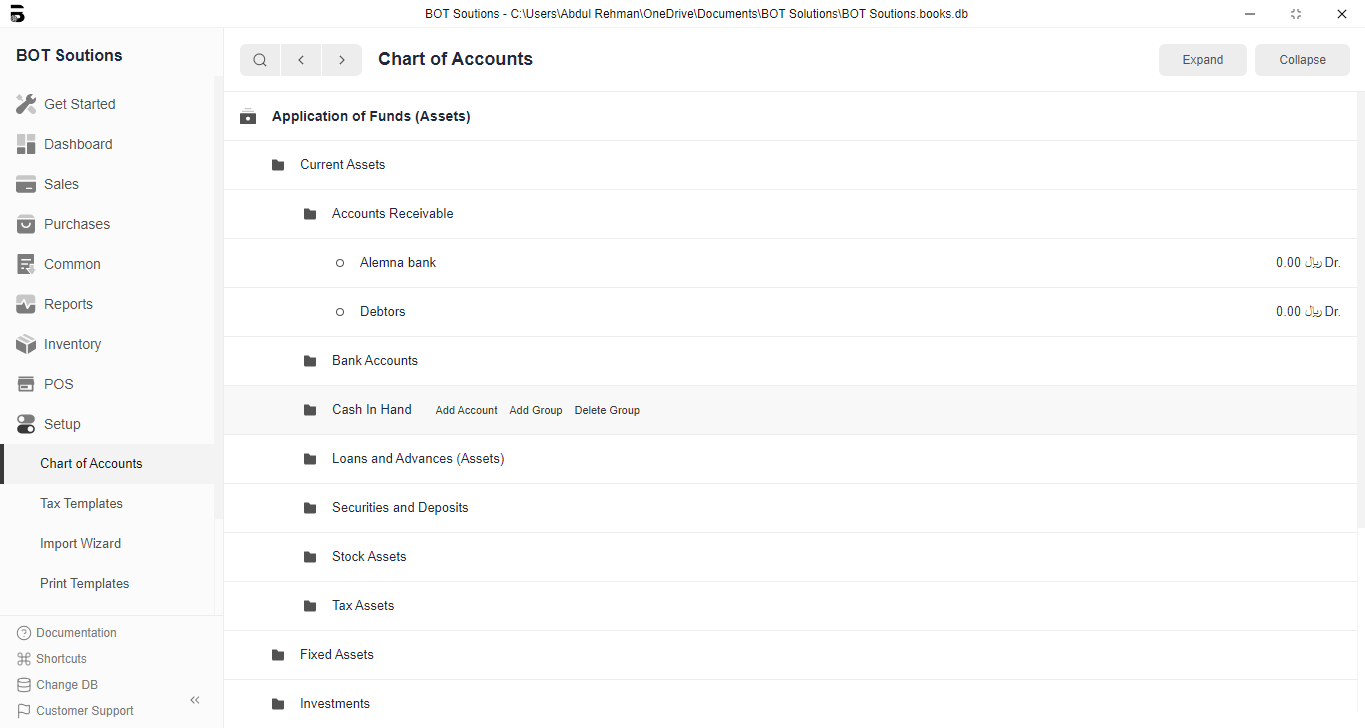Screen dimensions: 1365x728
Task: Collapse sidebar using the double chevron
Action: click(195, 700)
